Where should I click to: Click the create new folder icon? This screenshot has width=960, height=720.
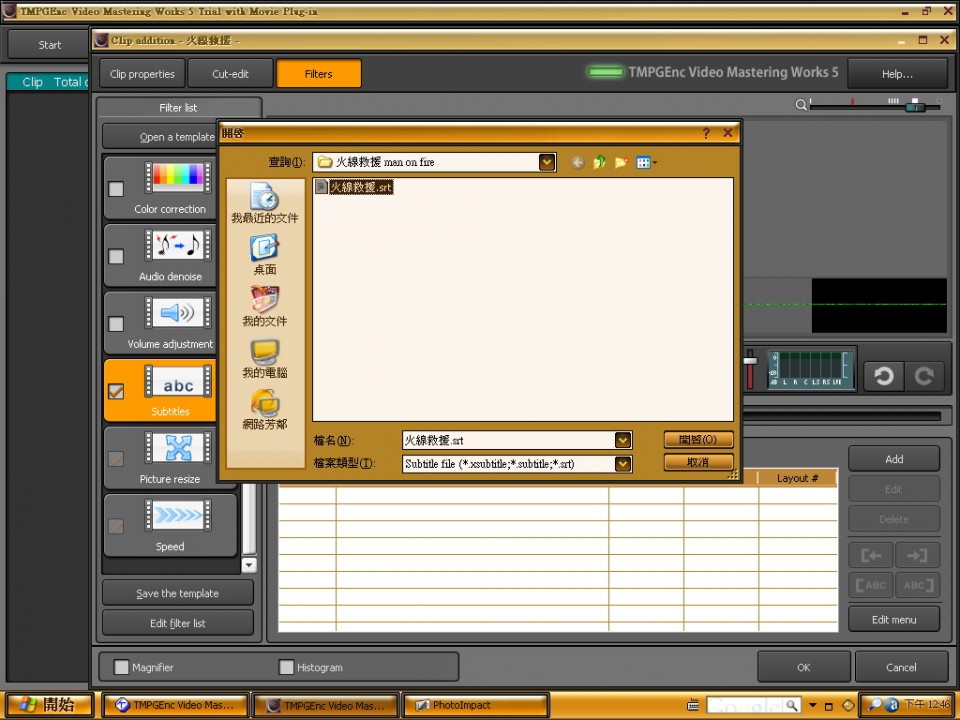click(621, 162)
